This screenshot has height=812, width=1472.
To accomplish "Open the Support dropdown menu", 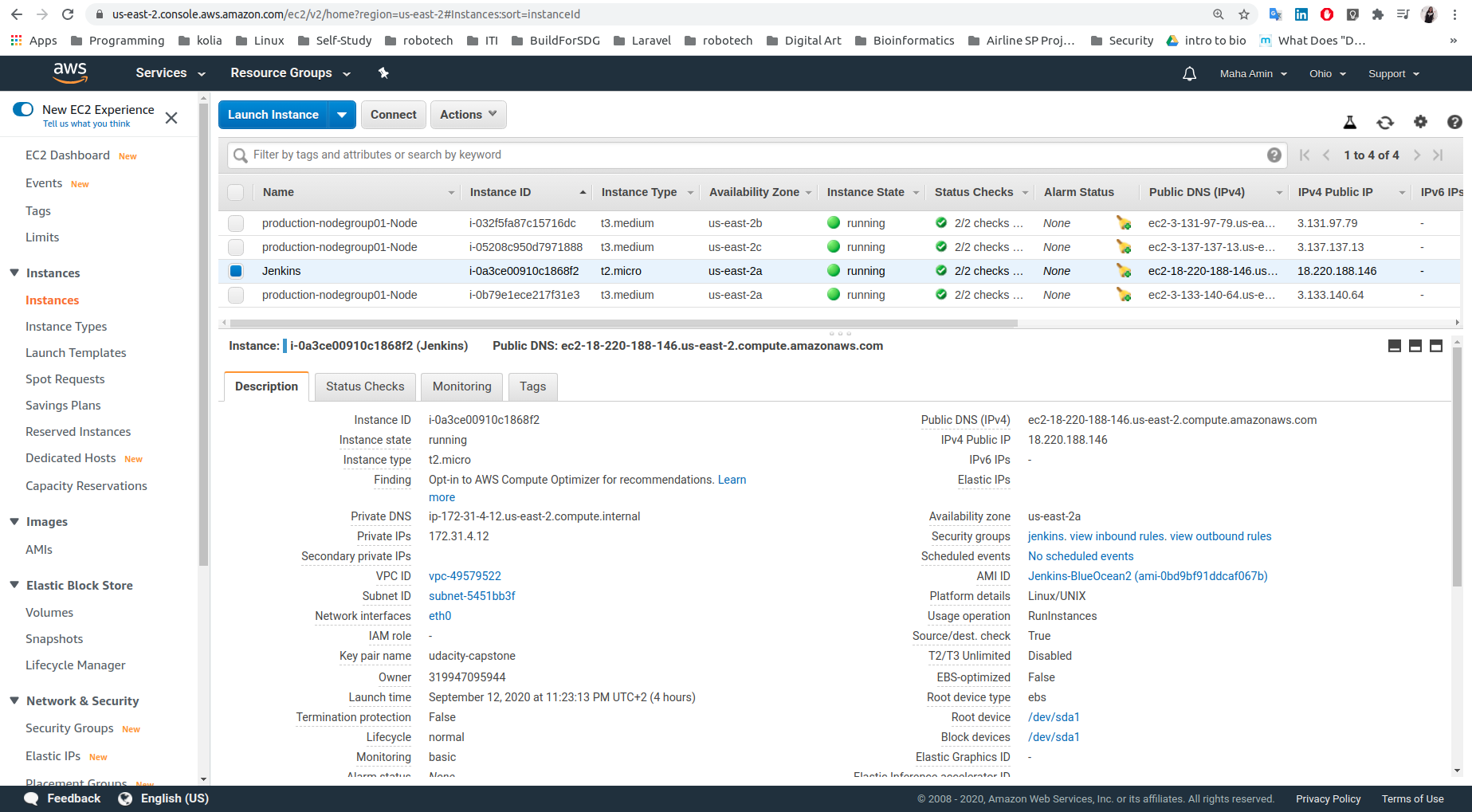I will tap(1394, 73).
